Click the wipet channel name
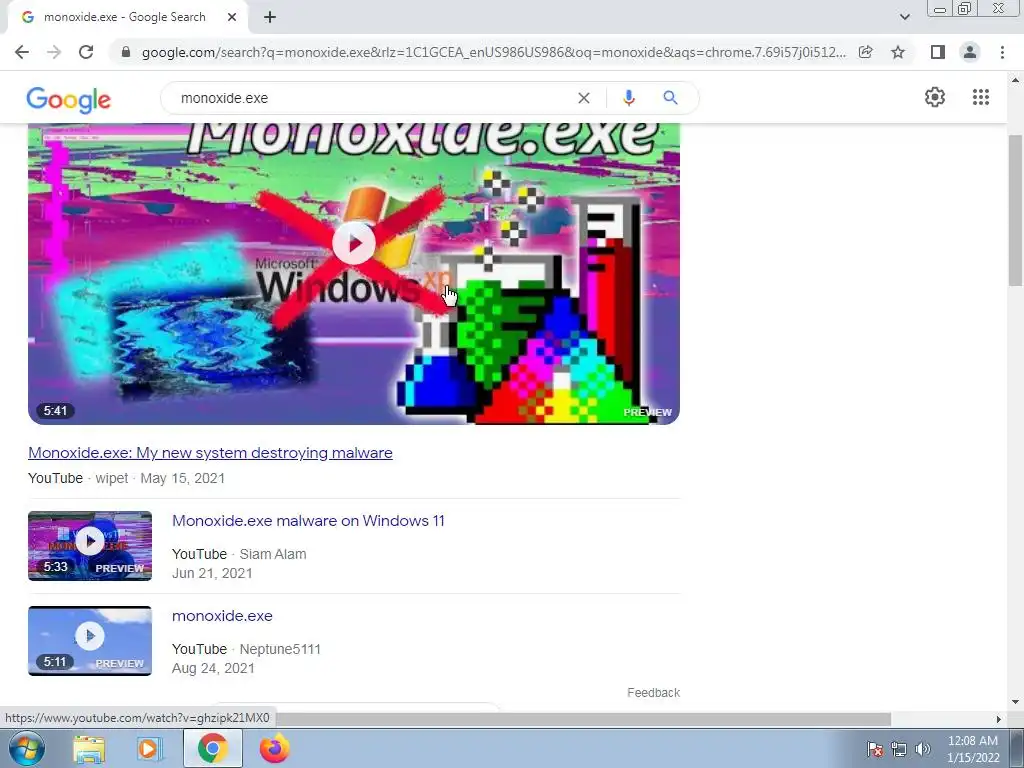This screenshot has height=768, width=1024. (112, 478)
